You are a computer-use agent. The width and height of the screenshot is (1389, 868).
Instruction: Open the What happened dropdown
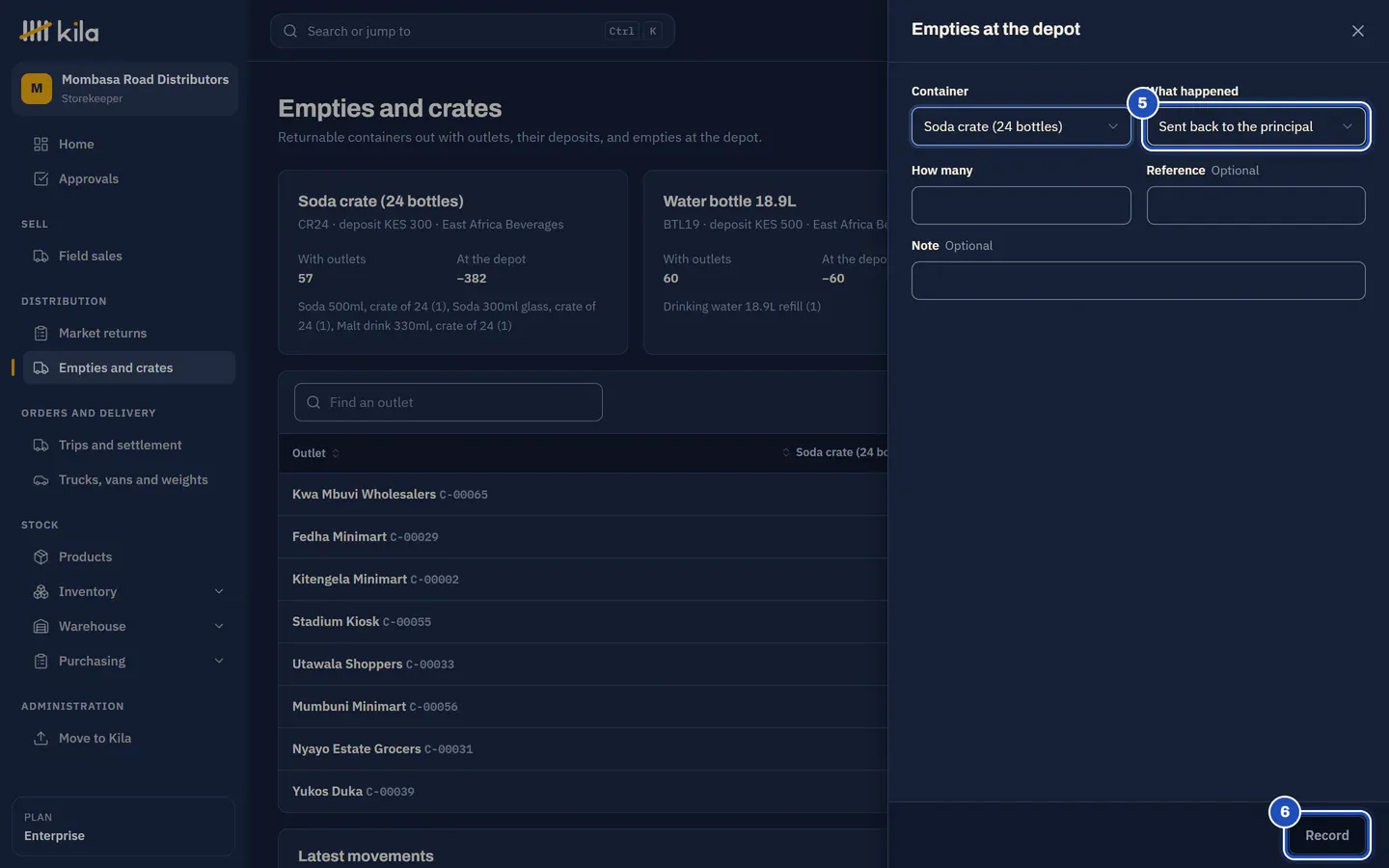pos(1256,126)
